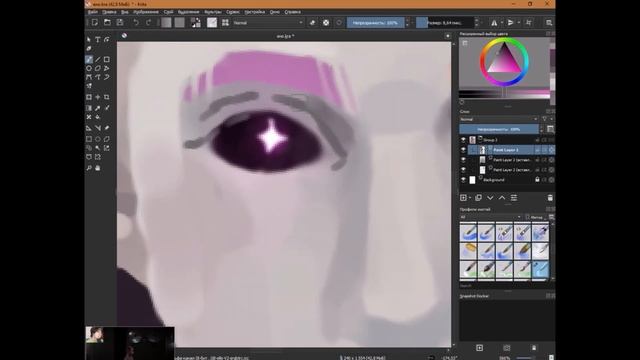
Task: Select the Bezier Curve tool
Action: [89, 77]
